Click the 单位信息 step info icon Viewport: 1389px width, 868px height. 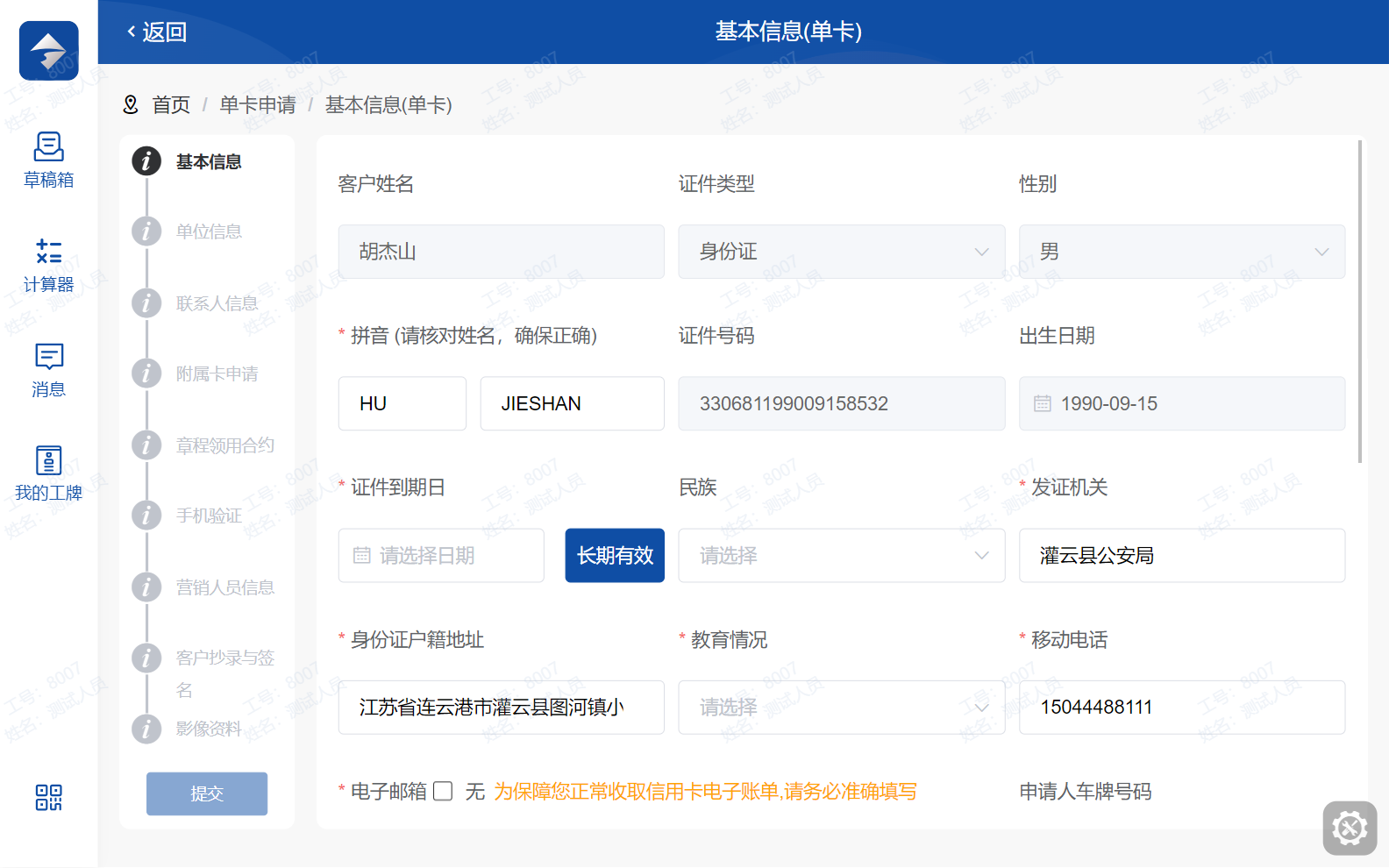pos(146,231)
